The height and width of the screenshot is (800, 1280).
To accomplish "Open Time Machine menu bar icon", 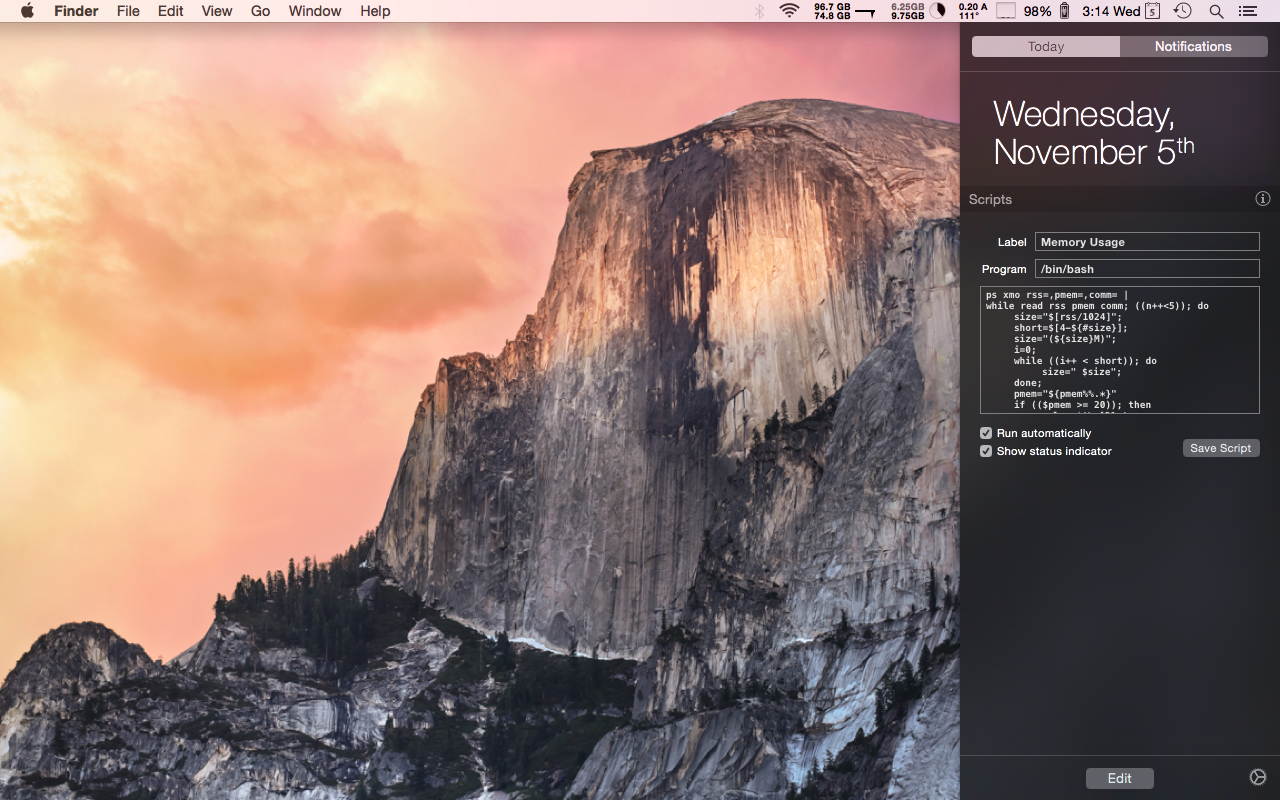I will (x=1183, y=11).
